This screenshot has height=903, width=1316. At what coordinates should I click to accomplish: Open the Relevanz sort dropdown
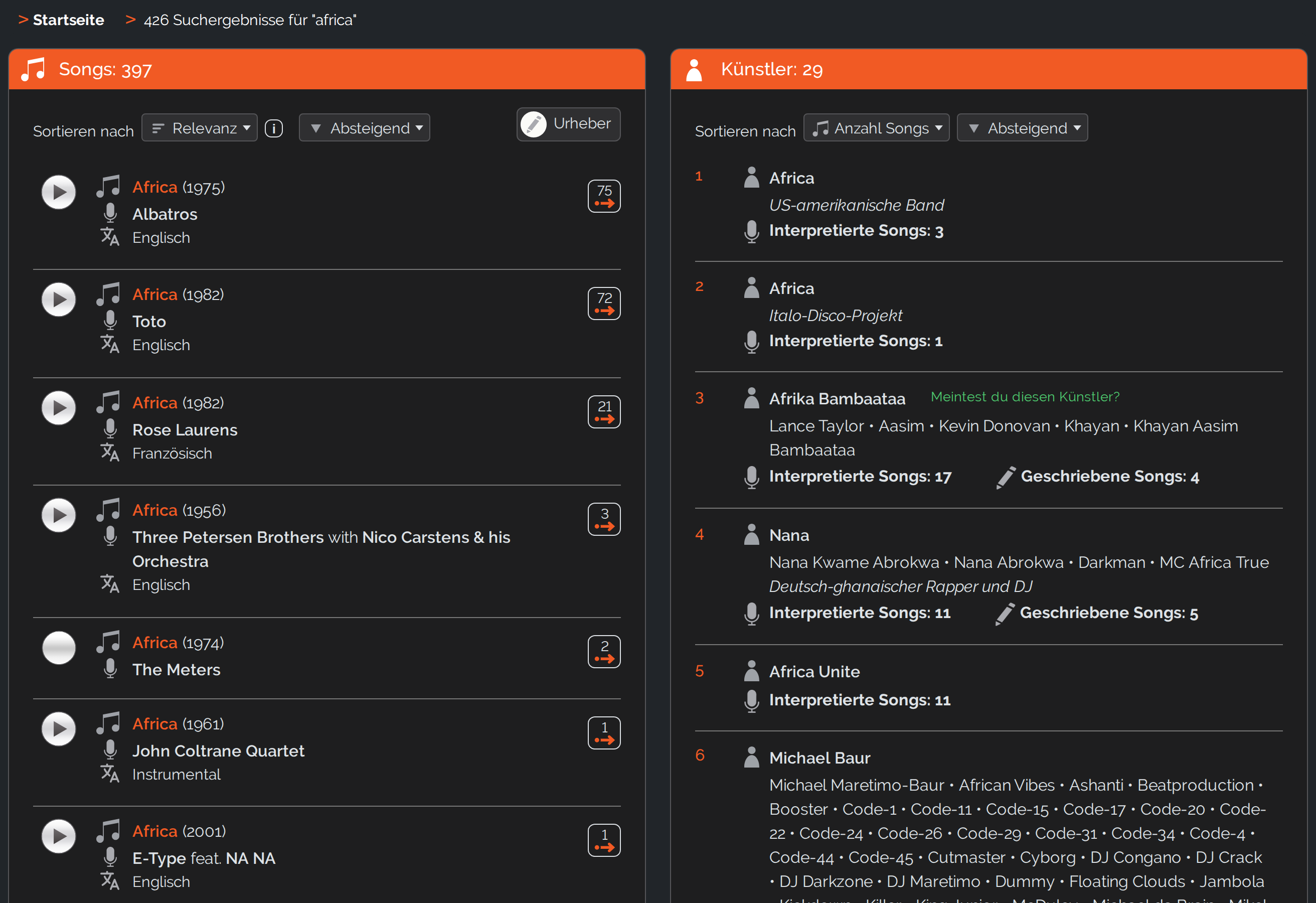pos(199,128)
